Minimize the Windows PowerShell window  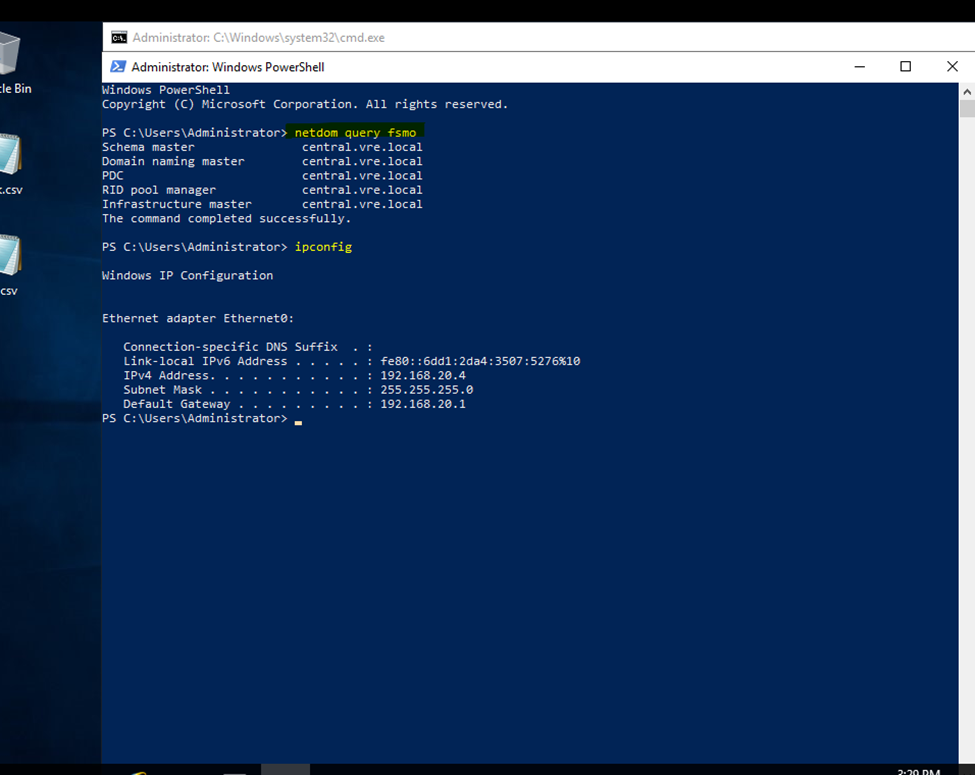[859, 67]
